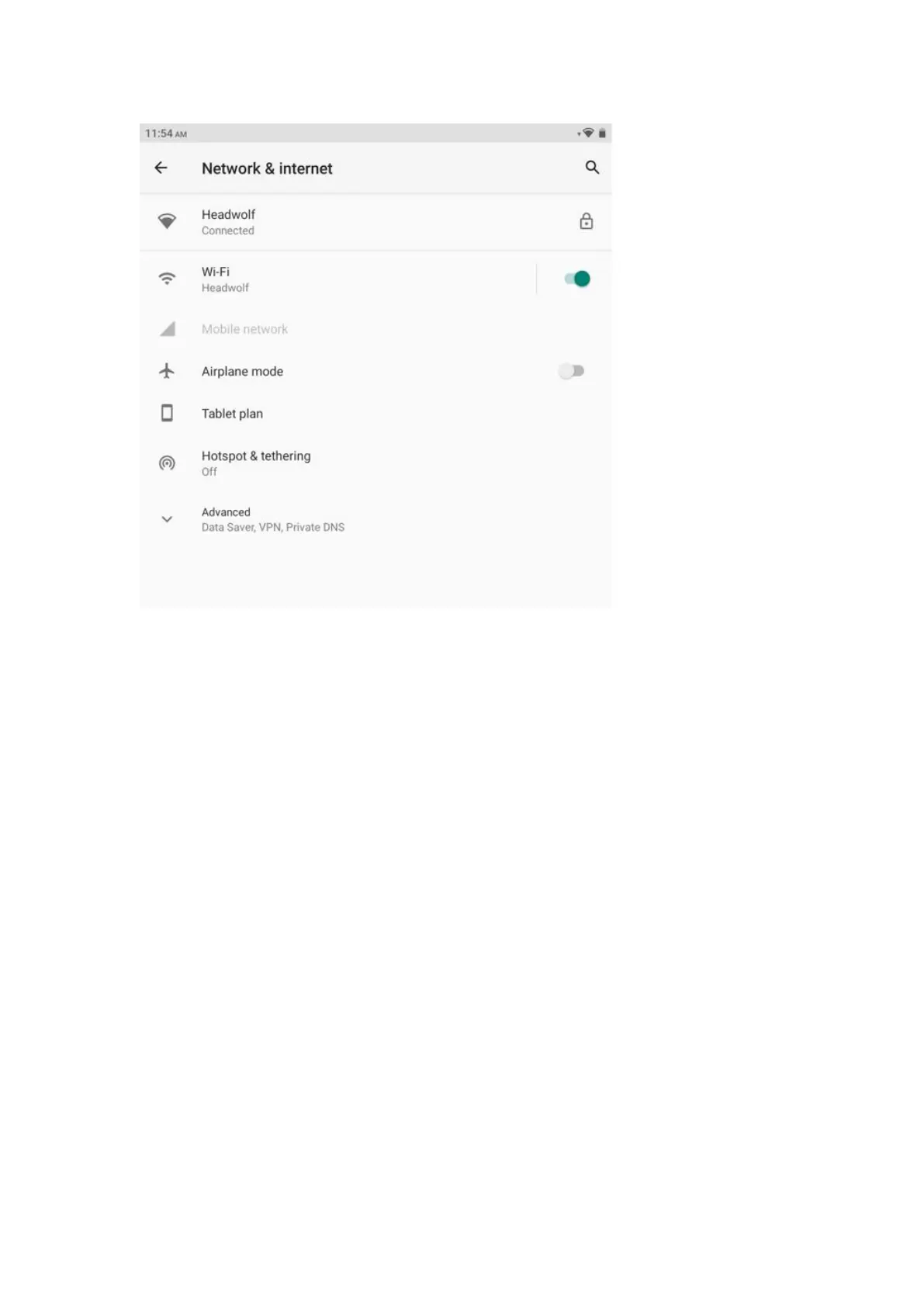Viewport: 924px width, 1307px height.
Task: Go back using the arrow icon
Action: tap(161, 168)
